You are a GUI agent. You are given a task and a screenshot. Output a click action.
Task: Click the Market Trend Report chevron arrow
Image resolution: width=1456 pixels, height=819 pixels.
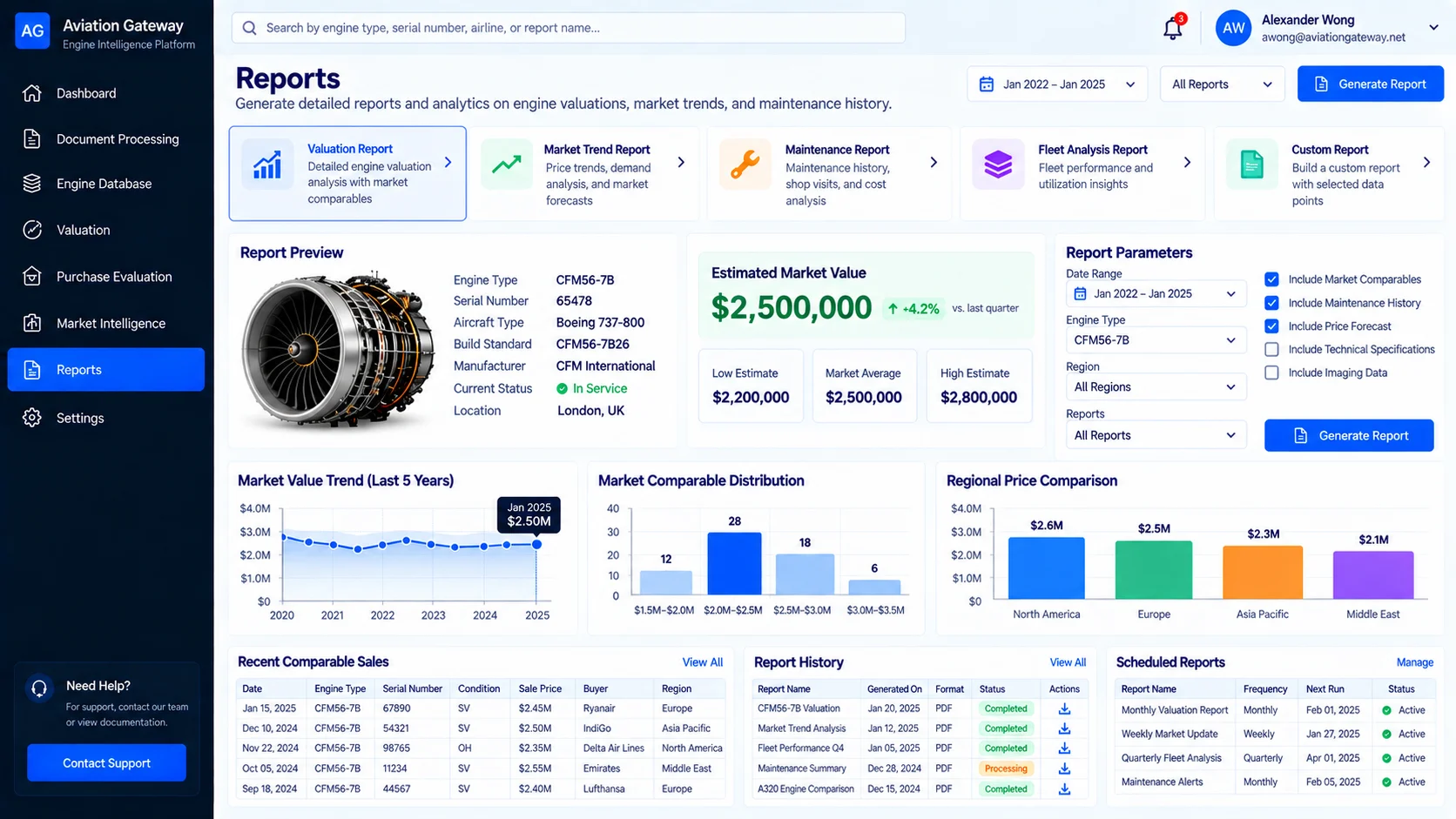click(681, 162)
